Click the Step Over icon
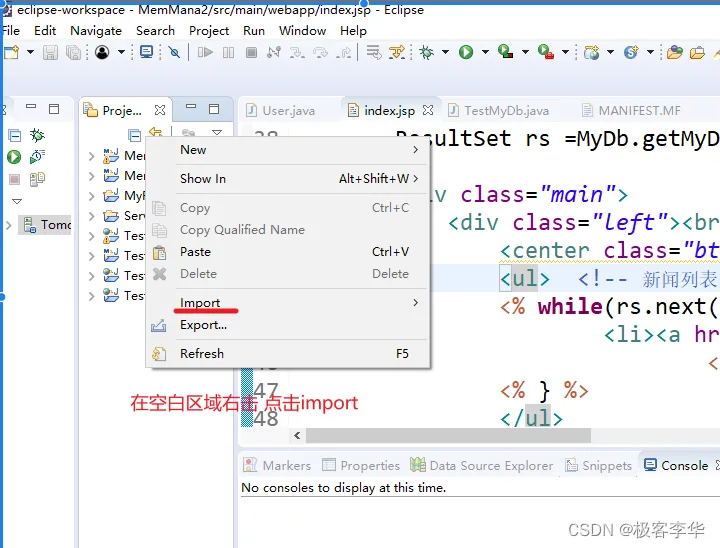 coord(320,52)
